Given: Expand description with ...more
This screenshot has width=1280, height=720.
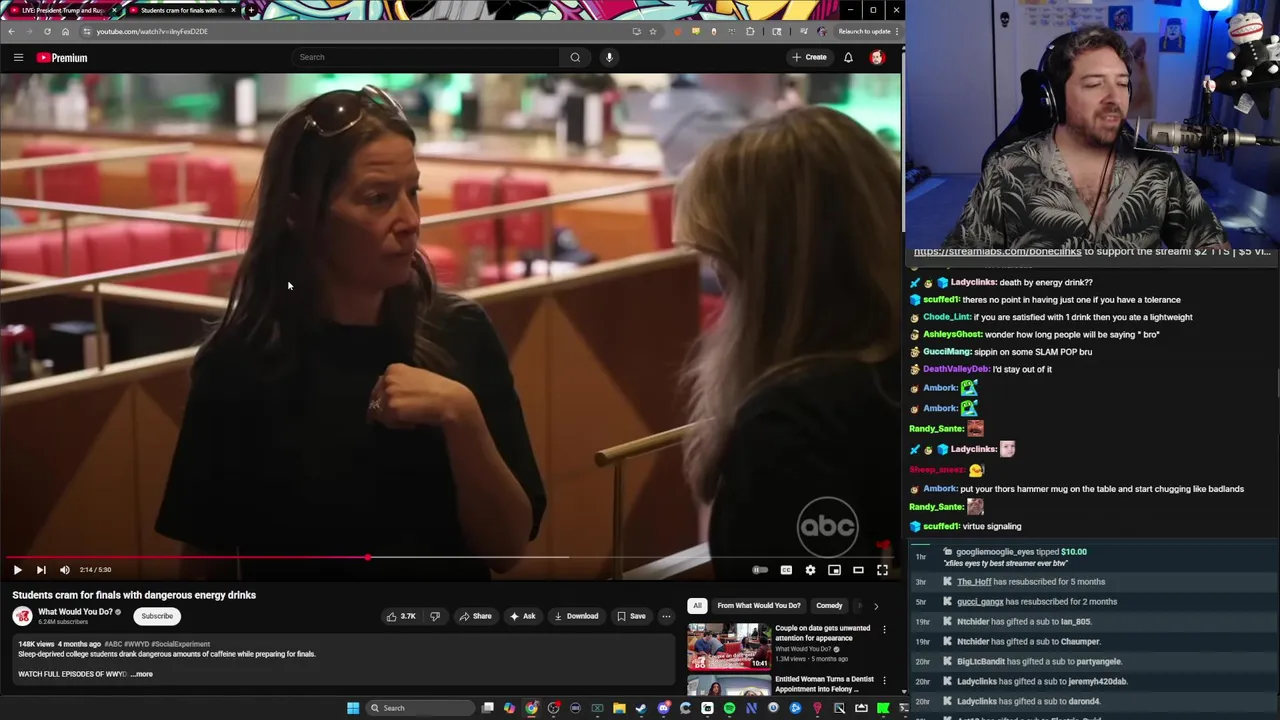Looking at the screenshot, I should pos(141,674).
